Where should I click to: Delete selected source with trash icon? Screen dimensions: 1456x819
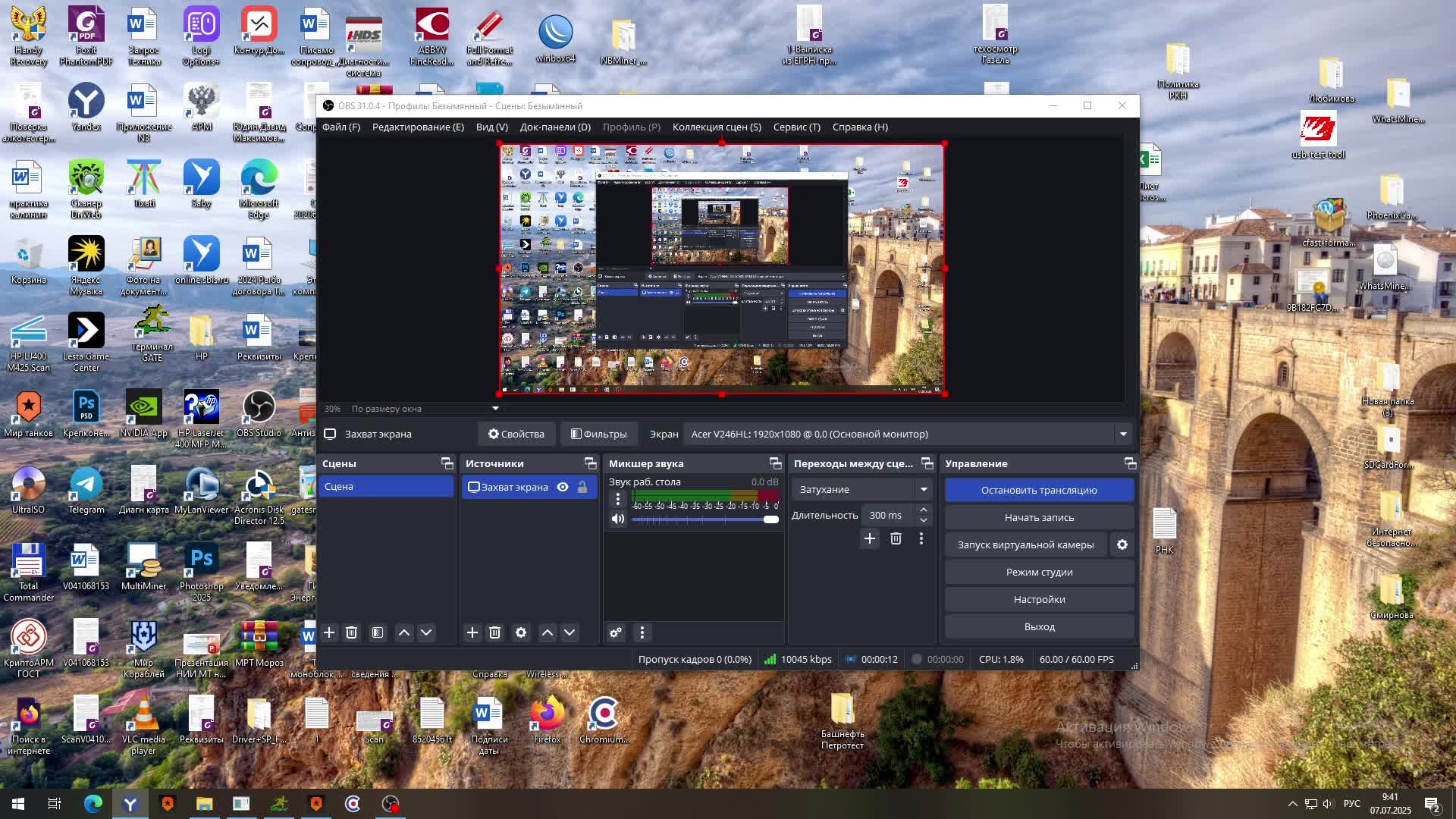tap(494, 632)
